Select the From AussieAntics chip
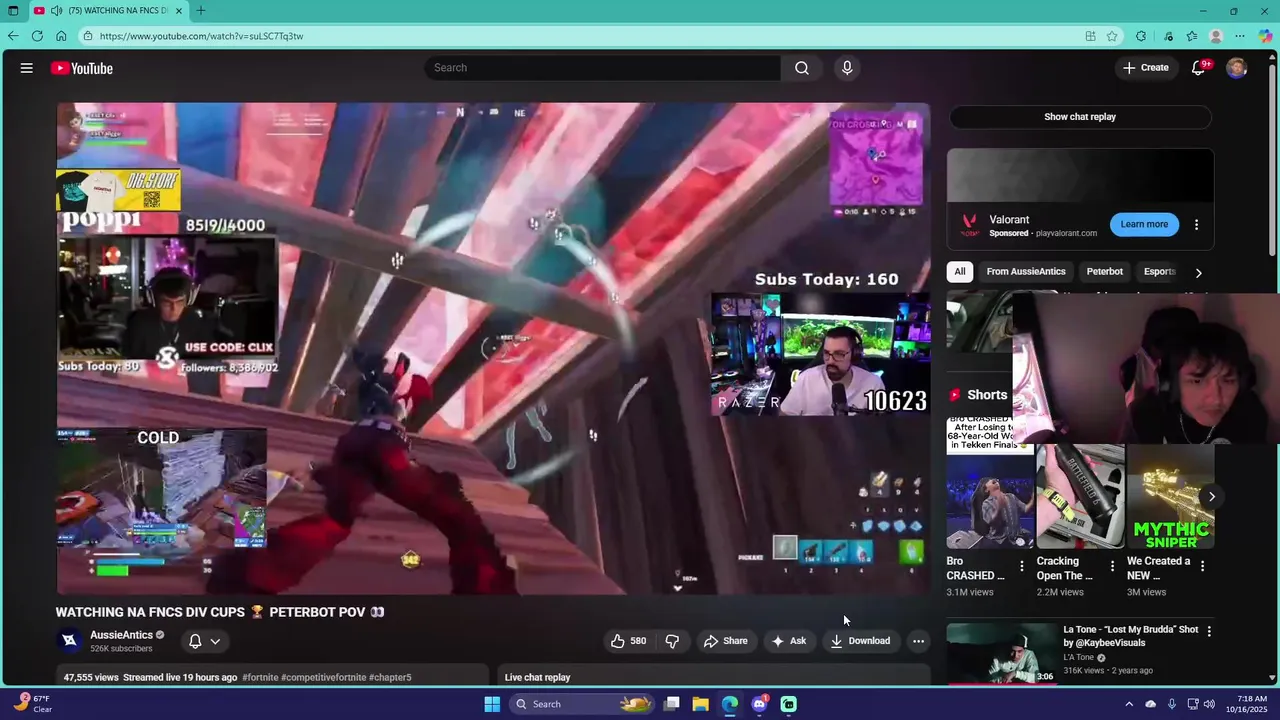Screen dimensions: 1280x720 1026,272
